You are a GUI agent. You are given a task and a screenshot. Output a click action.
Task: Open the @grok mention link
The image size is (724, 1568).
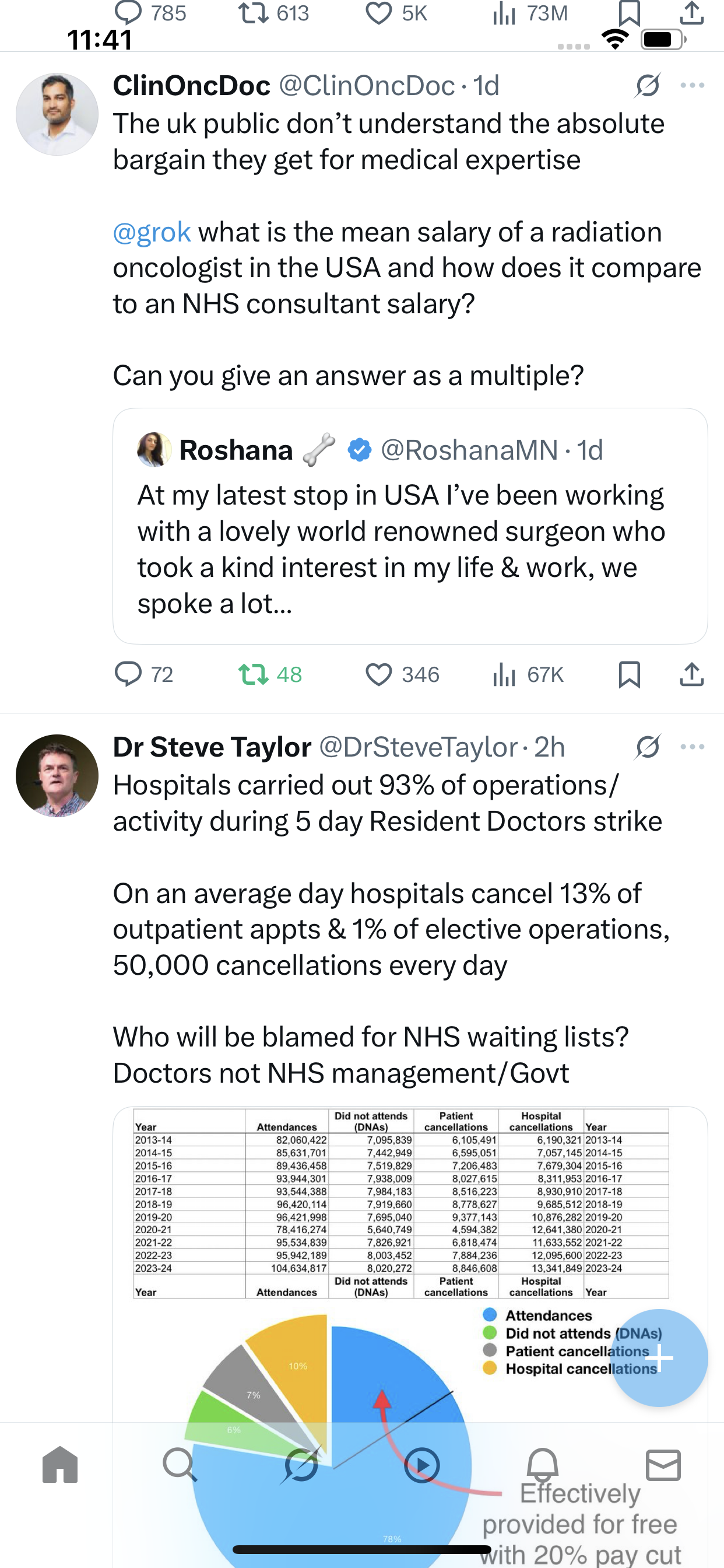[152, 233]
